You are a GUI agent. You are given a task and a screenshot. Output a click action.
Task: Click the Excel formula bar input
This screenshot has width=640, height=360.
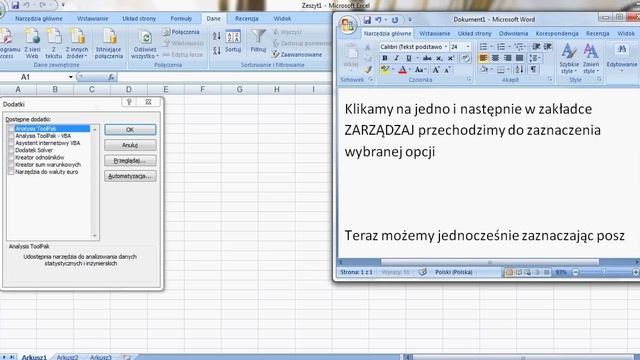(224, 77)
